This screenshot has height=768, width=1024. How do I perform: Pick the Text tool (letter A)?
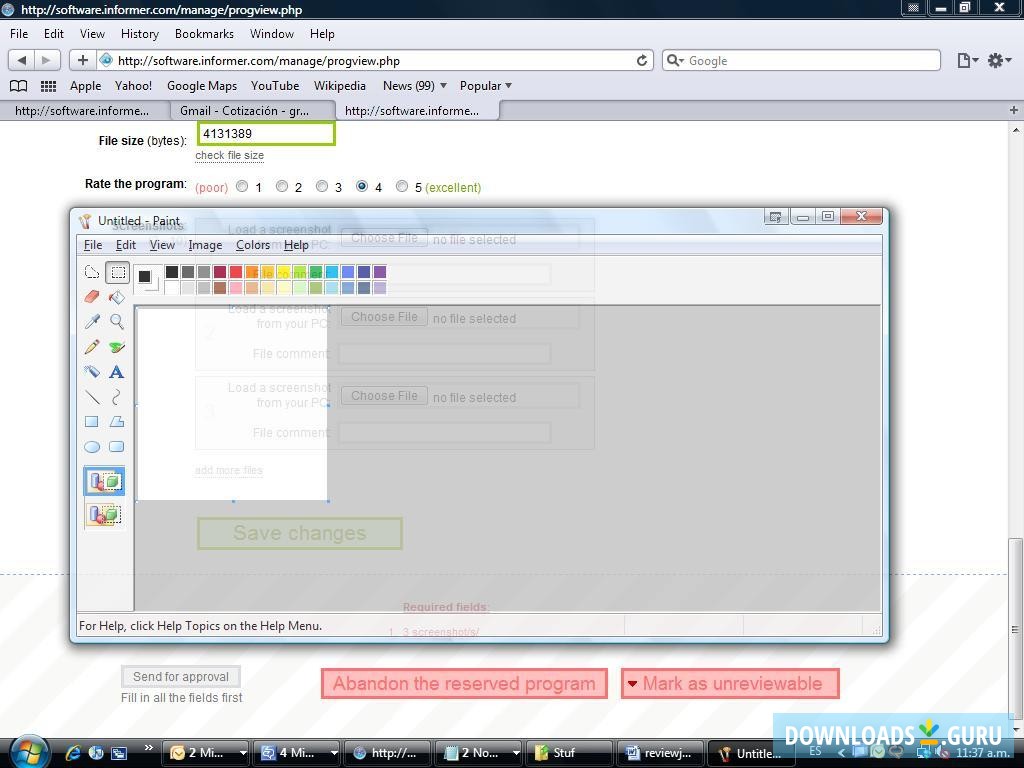[x=117, y=372]
